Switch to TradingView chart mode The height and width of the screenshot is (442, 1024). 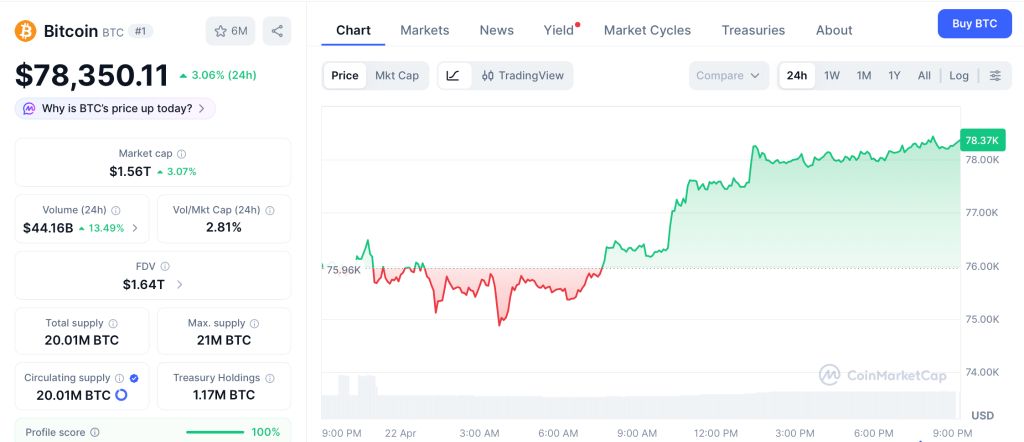tap(522, 76)
